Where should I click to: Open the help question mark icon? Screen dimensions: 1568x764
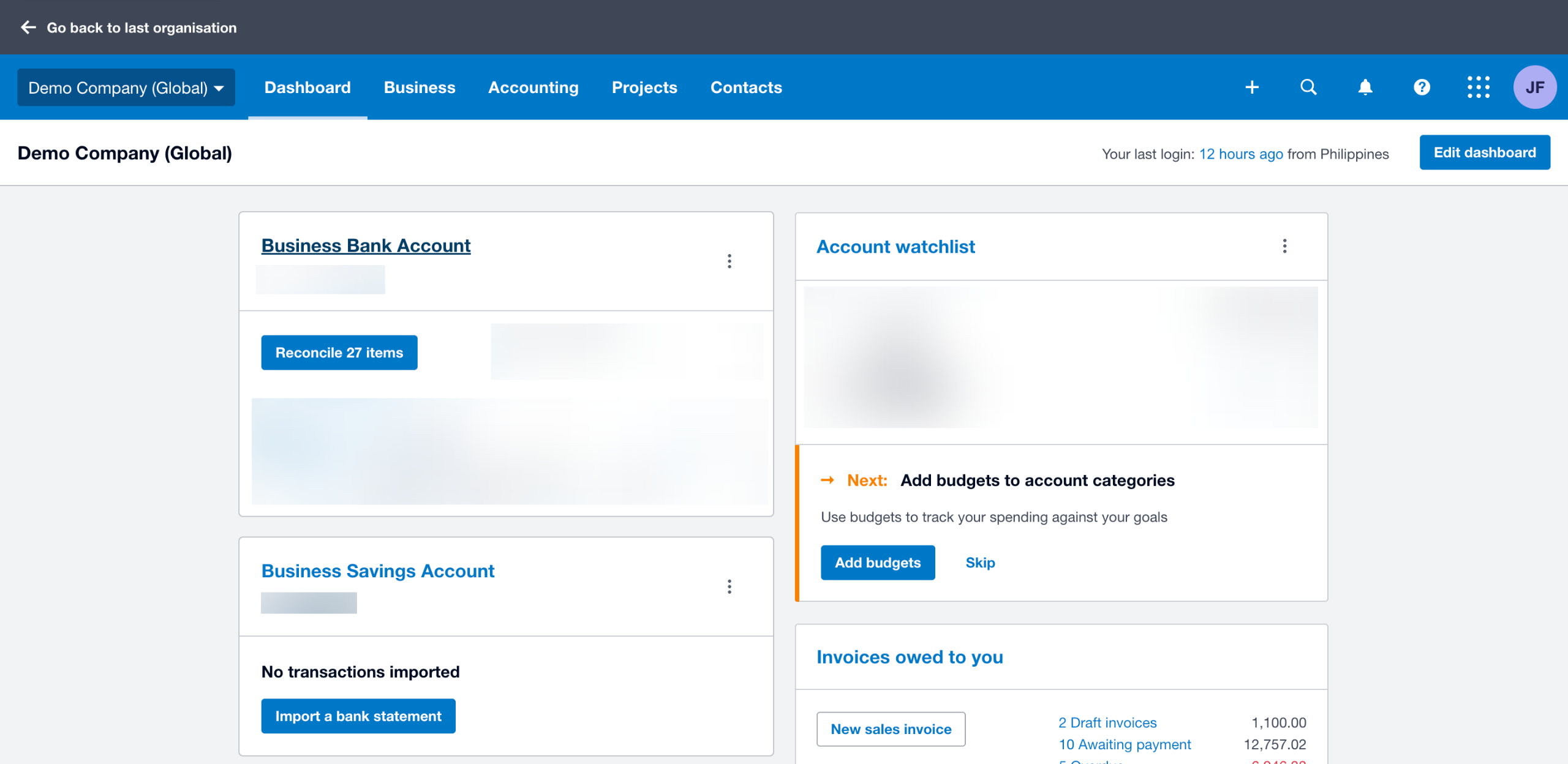(1422, 88)
